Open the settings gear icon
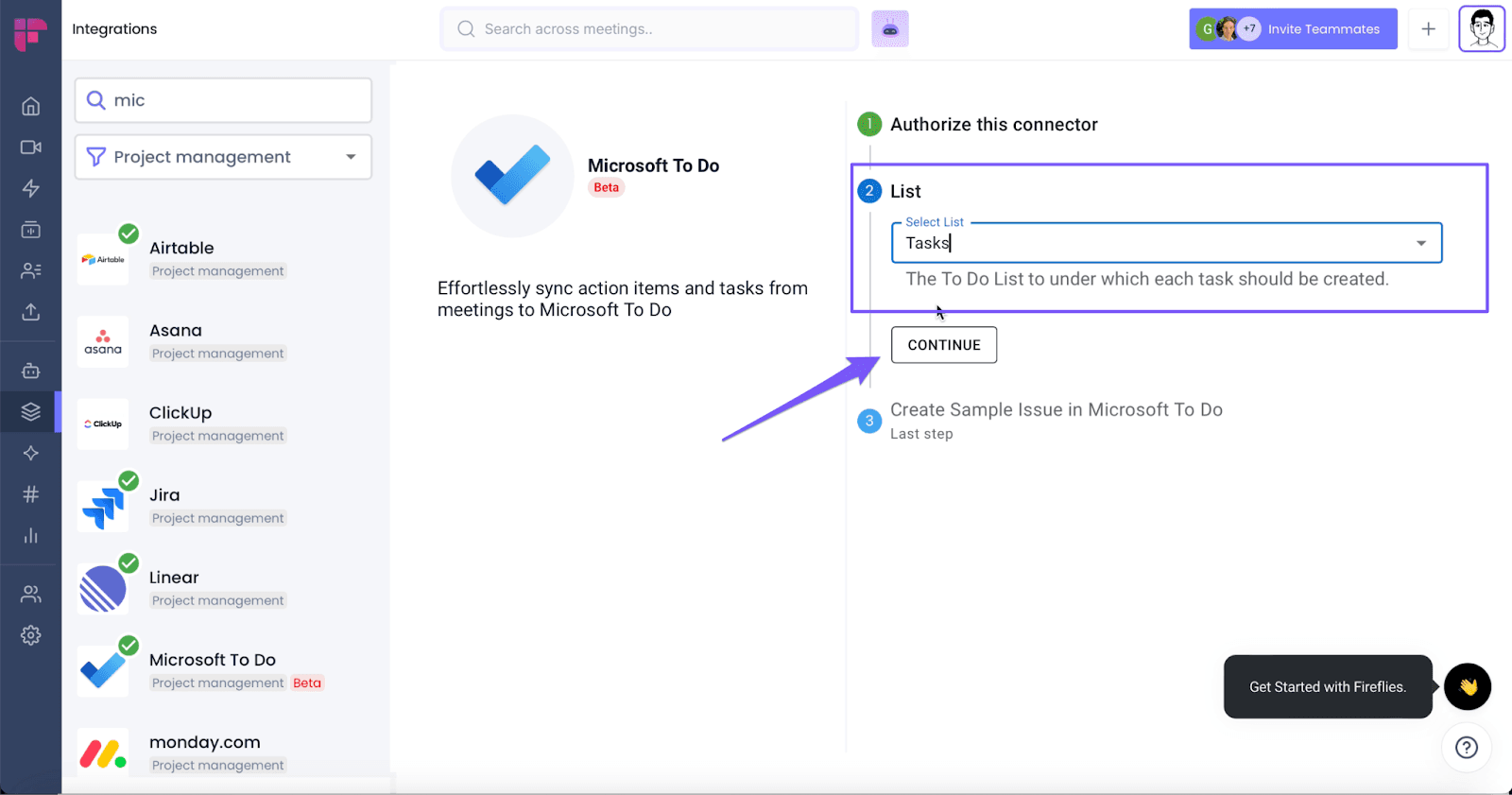This screenshot has width=1512, height=795. click(31, 635)
